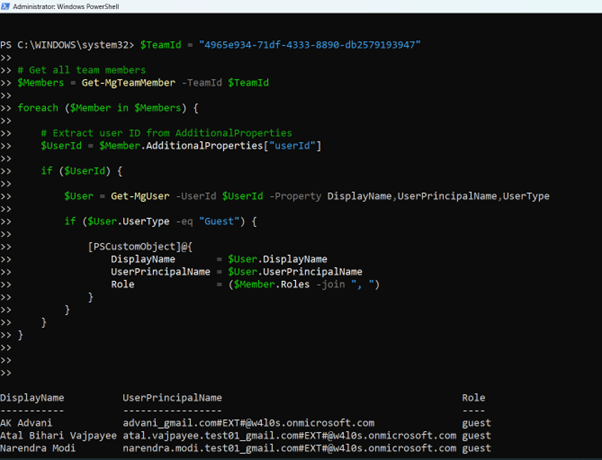Click the UserPrincipalName column header in output

tap(172, 398)
